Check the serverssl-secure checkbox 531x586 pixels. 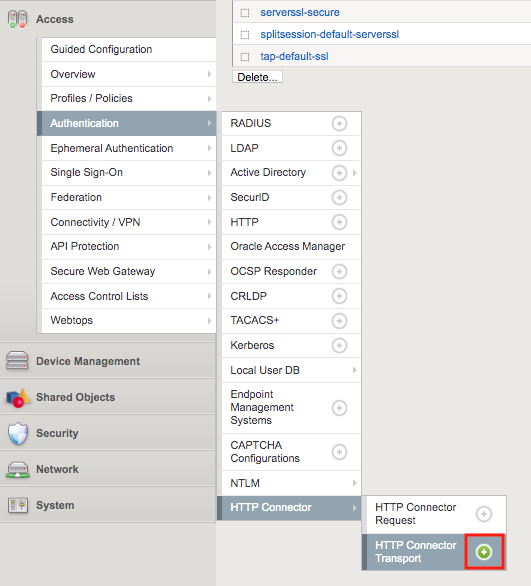[245, 13]
